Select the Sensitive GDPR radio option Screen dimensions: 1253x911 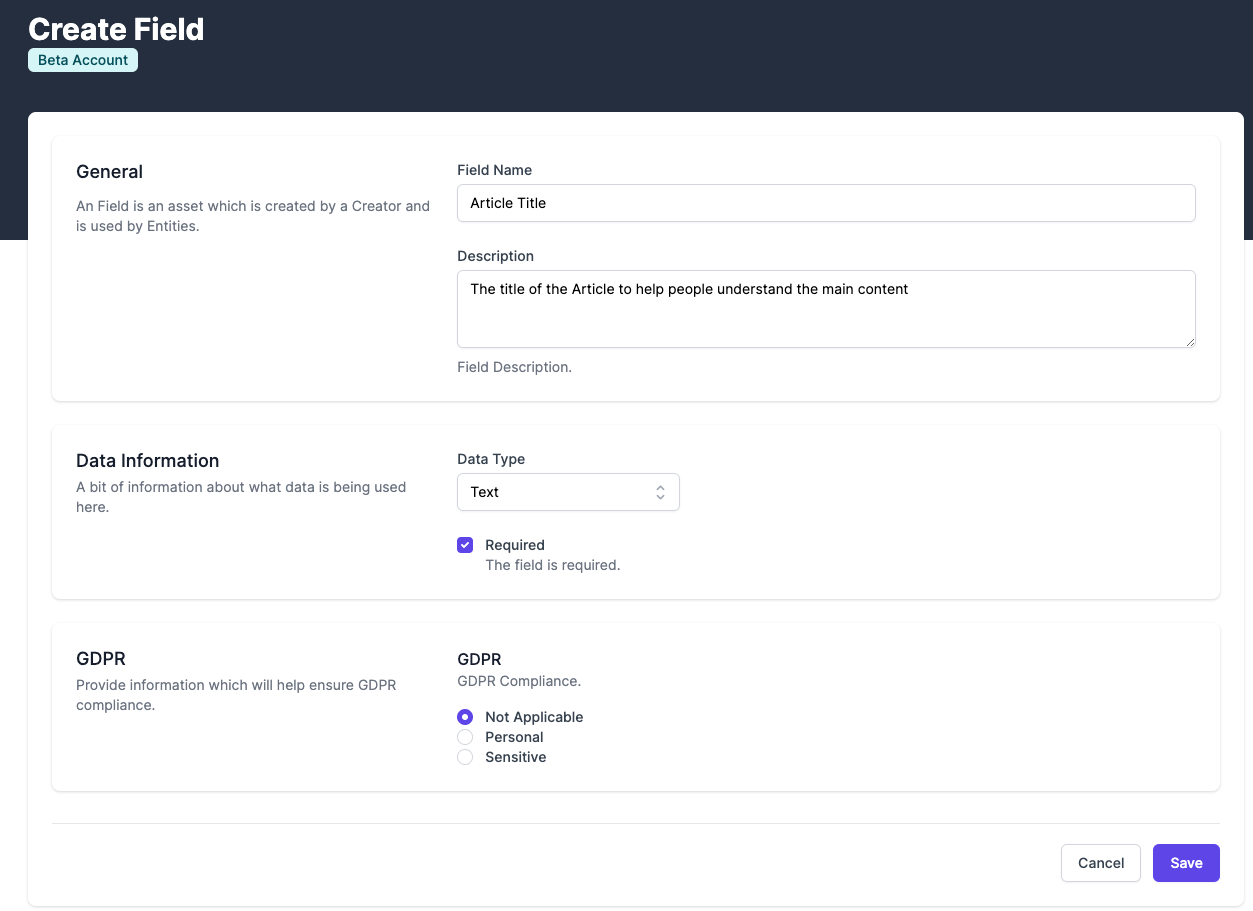coord(465,757)
